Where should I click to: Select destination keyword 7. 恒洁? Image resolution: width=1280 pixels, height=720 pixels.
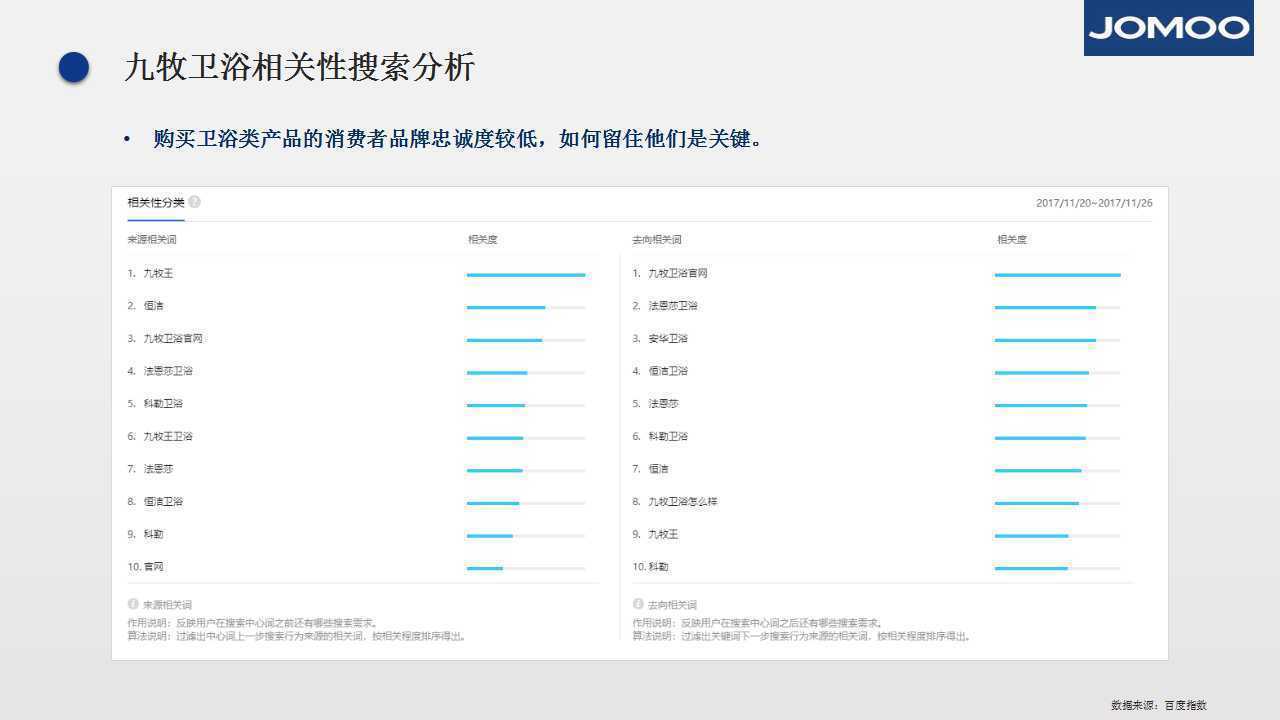tap(651, 469)
